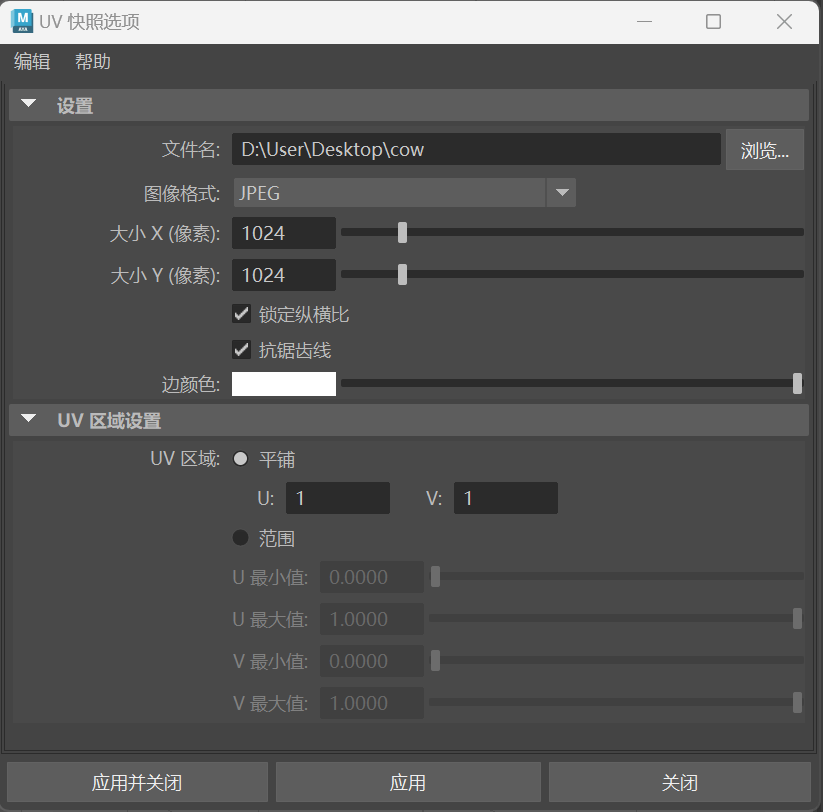Click the V tile value field

click(505, 498)
